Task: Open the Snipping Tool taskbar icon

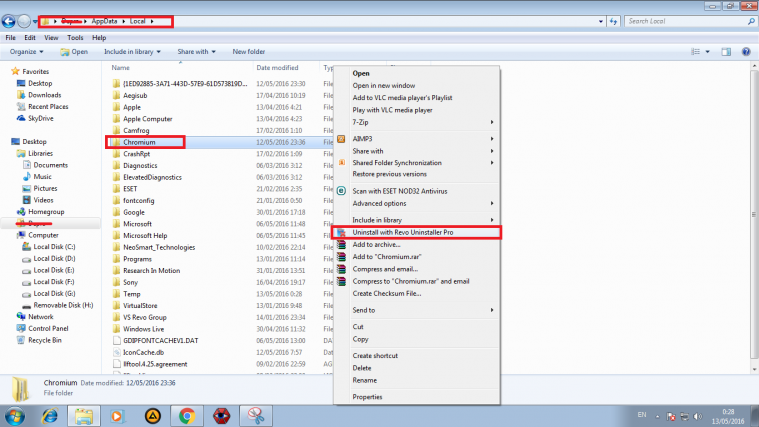Action: click(256, 416)
